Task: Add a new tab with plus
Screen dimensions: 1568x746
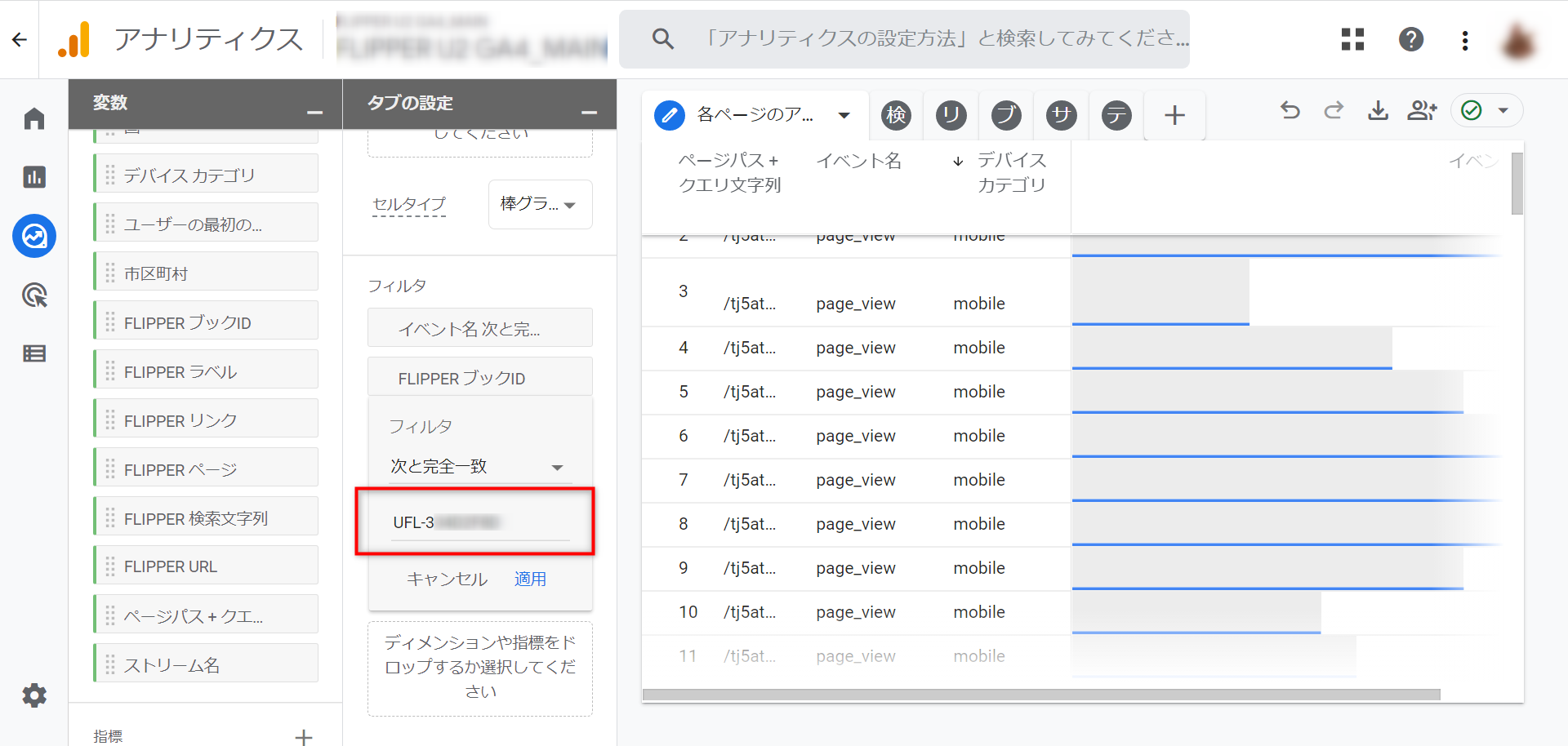Action: pos(1174,115)
